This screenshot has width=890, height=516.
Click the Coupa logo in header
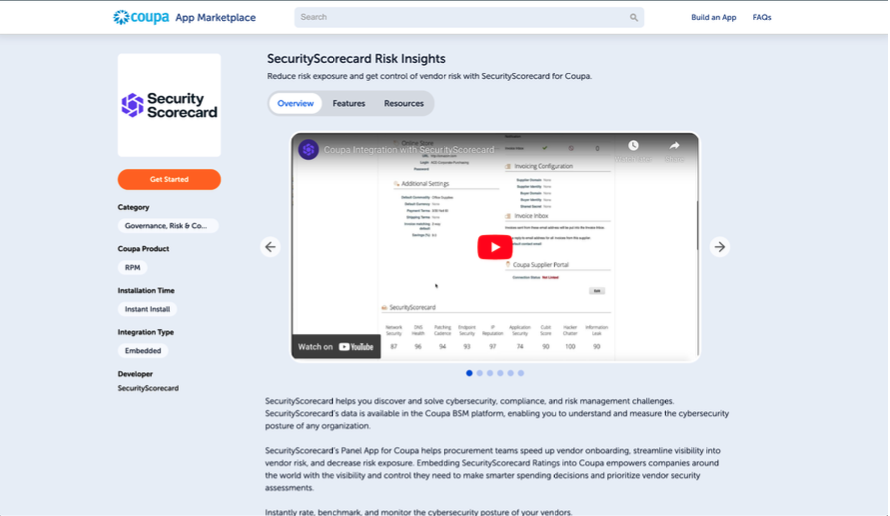point(141,18)
